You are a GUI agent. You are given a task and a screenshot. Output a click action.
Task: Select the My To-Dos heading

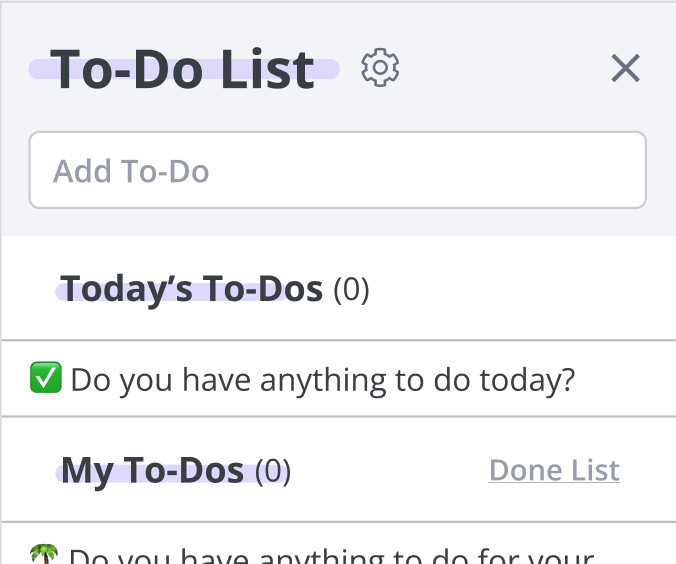click(152, 470)
